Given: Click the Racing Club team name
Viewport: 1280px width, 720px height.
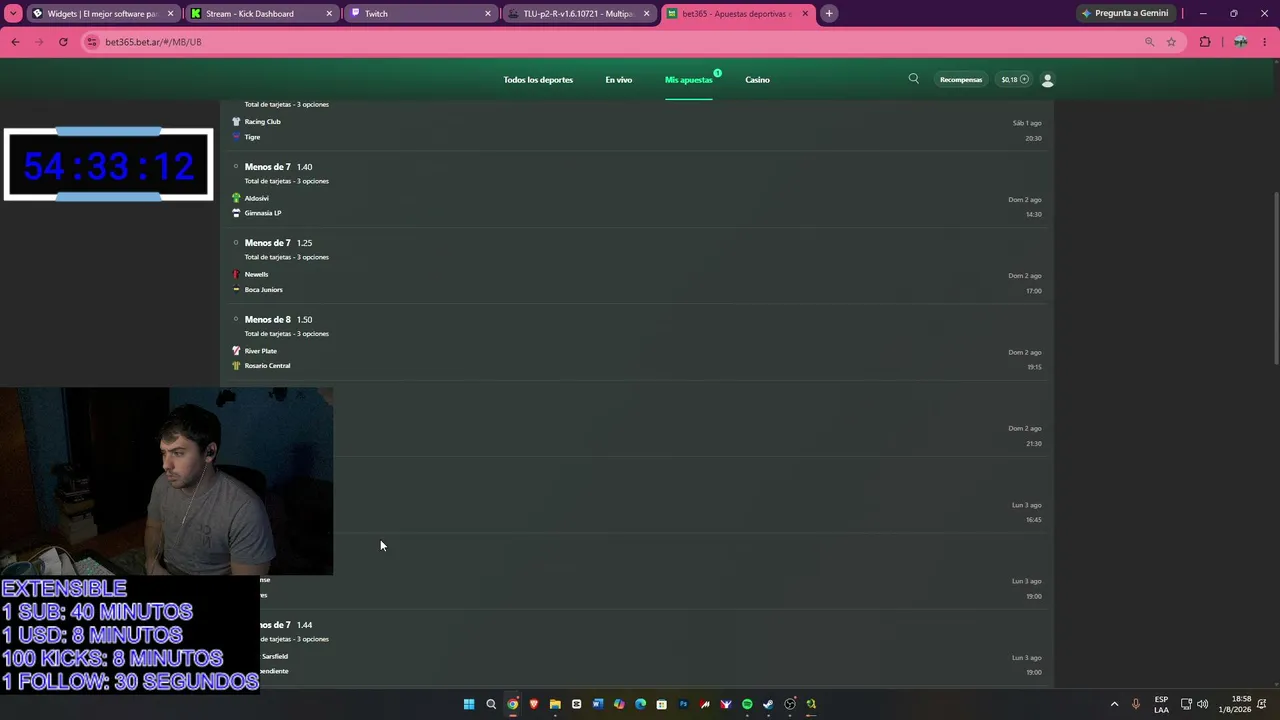Looking at the screenshot, I should 262,122.
